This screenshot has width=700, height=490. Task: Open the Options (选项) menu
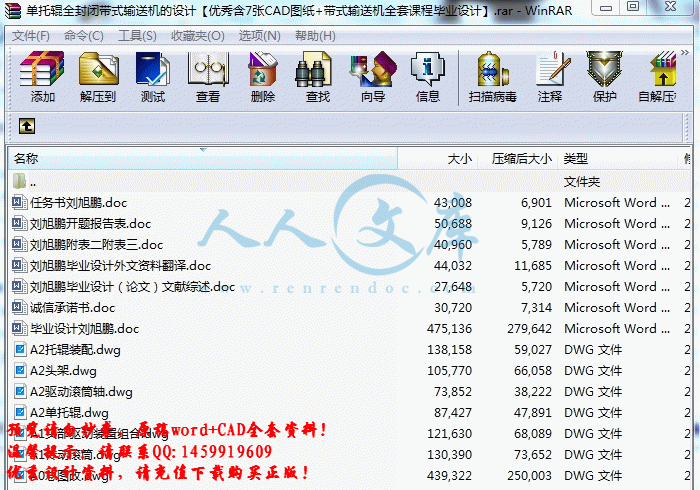pyautogui.click(x=259, y=36)
